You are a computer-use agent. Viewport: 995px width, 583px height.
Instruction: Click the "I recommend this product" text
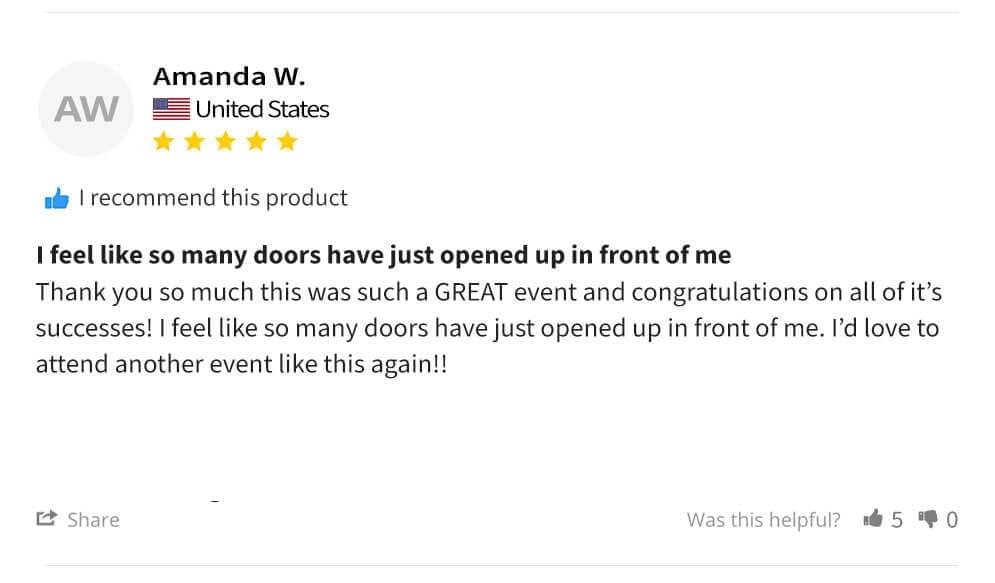point(213,198)
